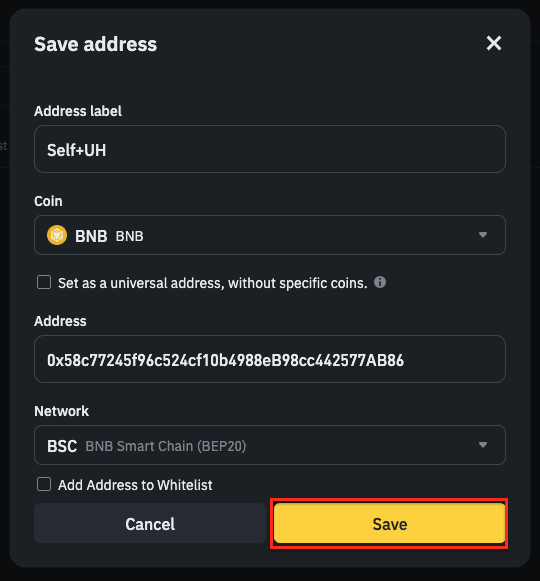Click into the 0x58c7... address field
The image size is (540, 581).
coord(270,359)
